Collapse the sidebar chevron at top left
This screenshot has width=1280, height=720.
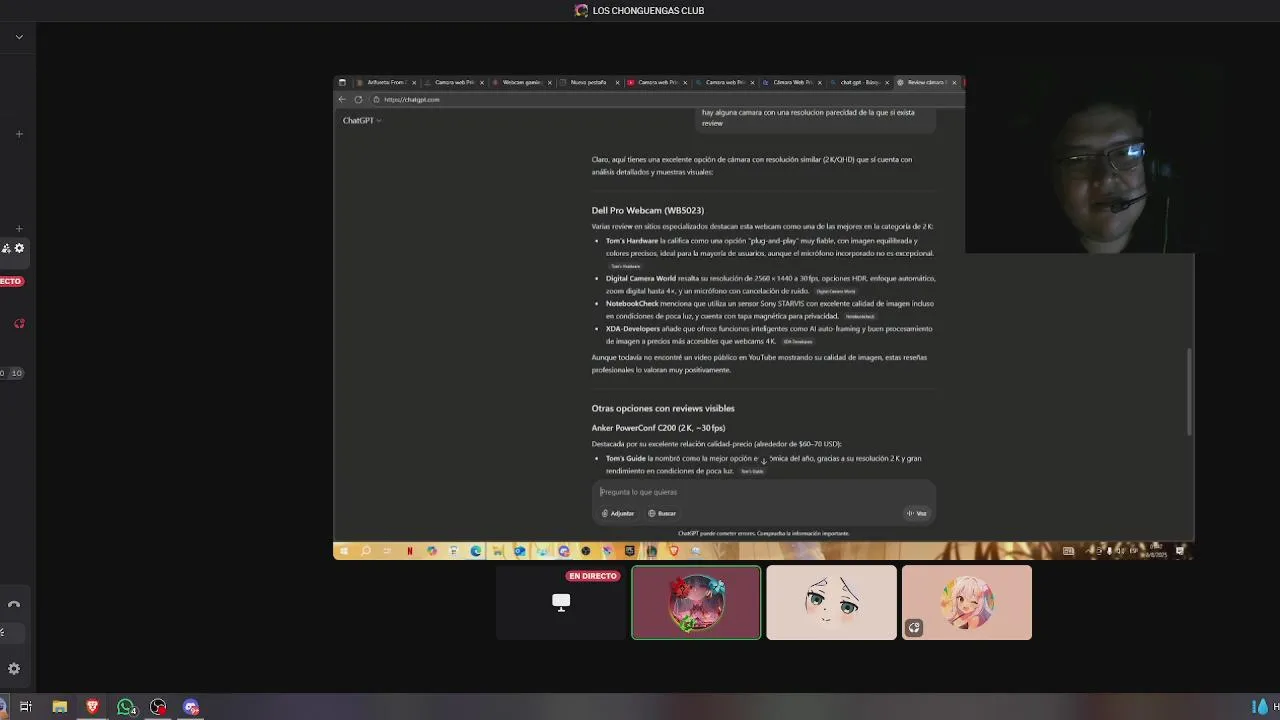pos(19,37)
